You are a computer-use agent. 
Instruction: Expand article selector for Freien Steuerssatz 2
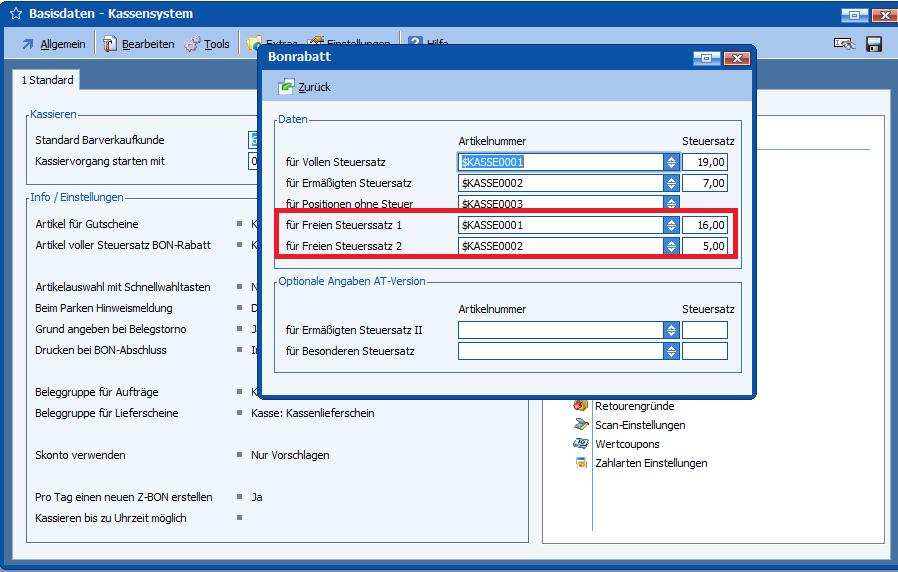tap(671, 246)
